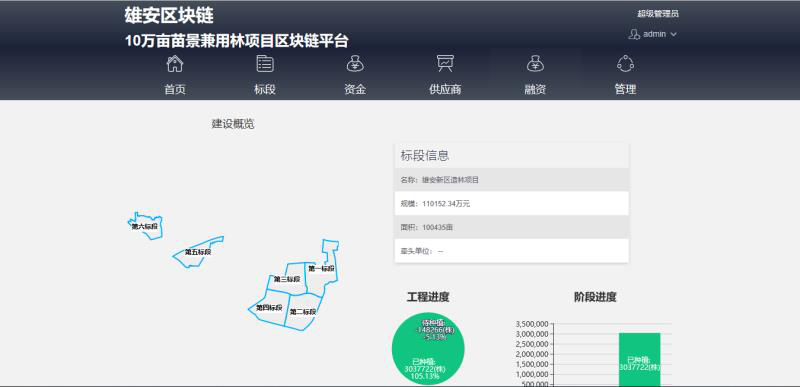The image size is (800, 387).
Task: Click the 雄安区块链 site title
Action: [169, 16]
